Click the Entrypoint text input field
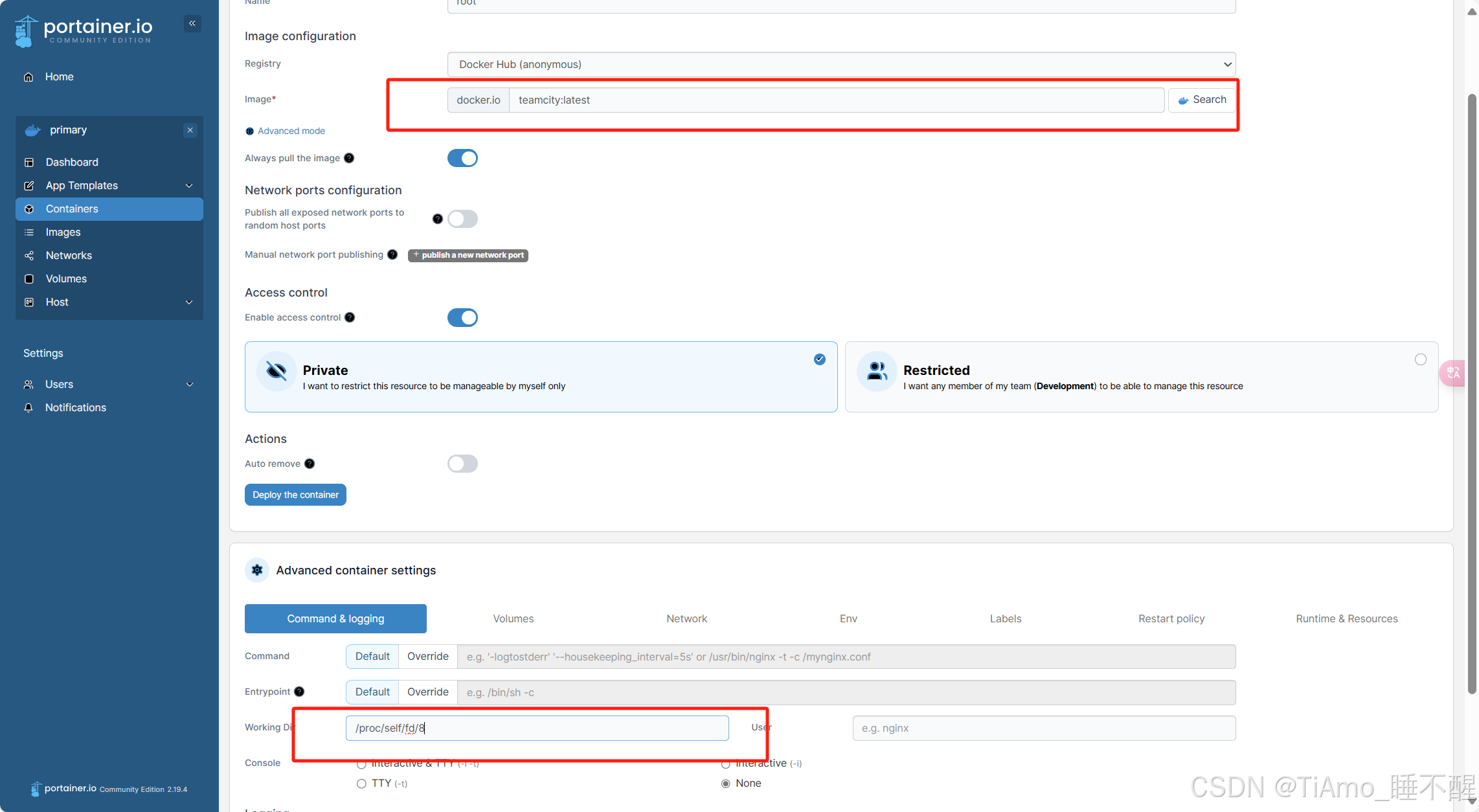The width and height of the screenshot is (1479, 812). coord(846,692)
